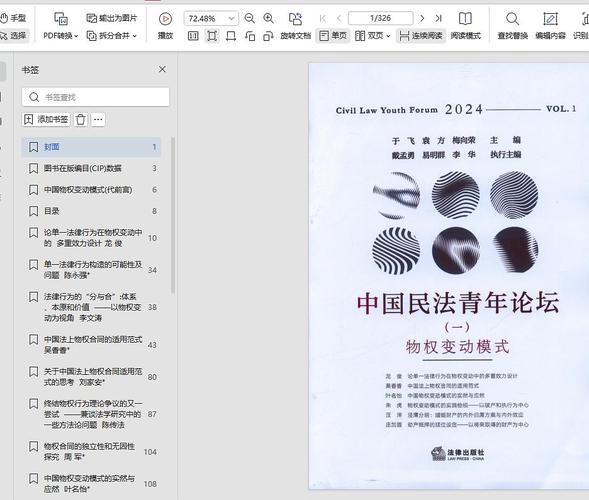The width and height of the screenshot is (589, 500).
Task: Start slideshow with 播放 button
Action: pyautogui.click(x=165, y=26)
